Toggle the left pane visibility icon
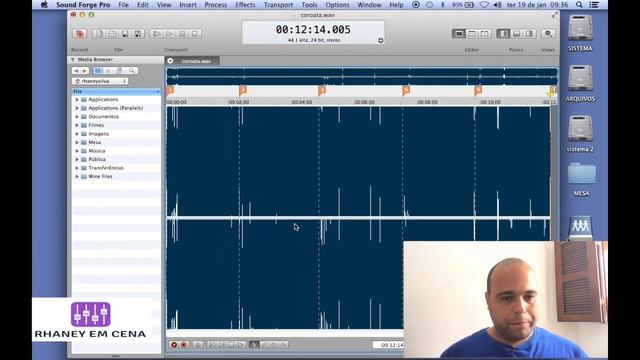This screenshot has width=640, height=360. pos(503,33)
